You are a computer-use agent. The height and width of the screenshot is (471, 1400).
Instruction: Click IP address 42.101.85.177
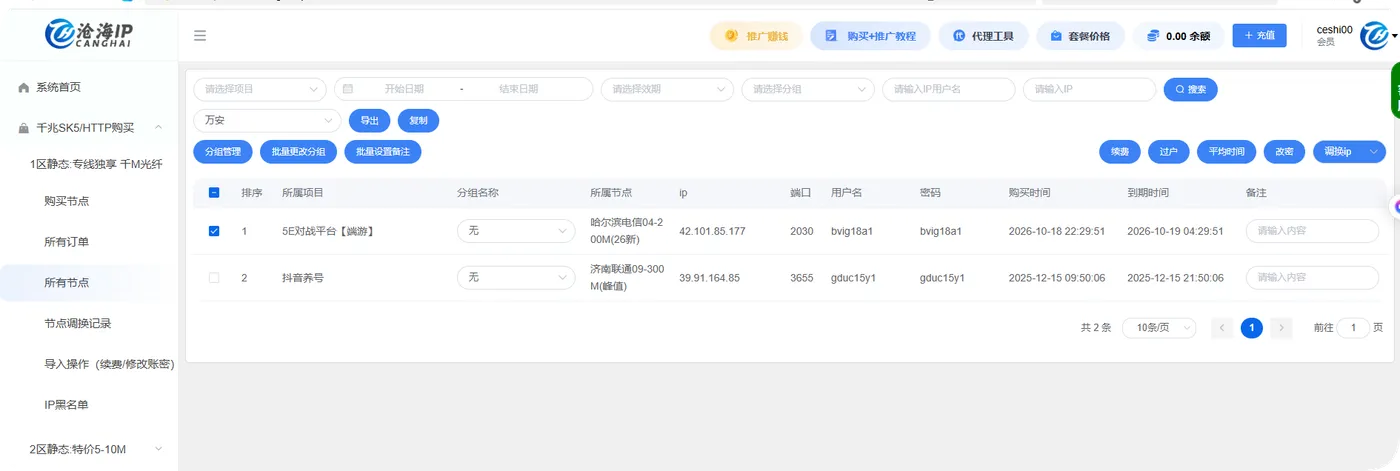[712, 231]
